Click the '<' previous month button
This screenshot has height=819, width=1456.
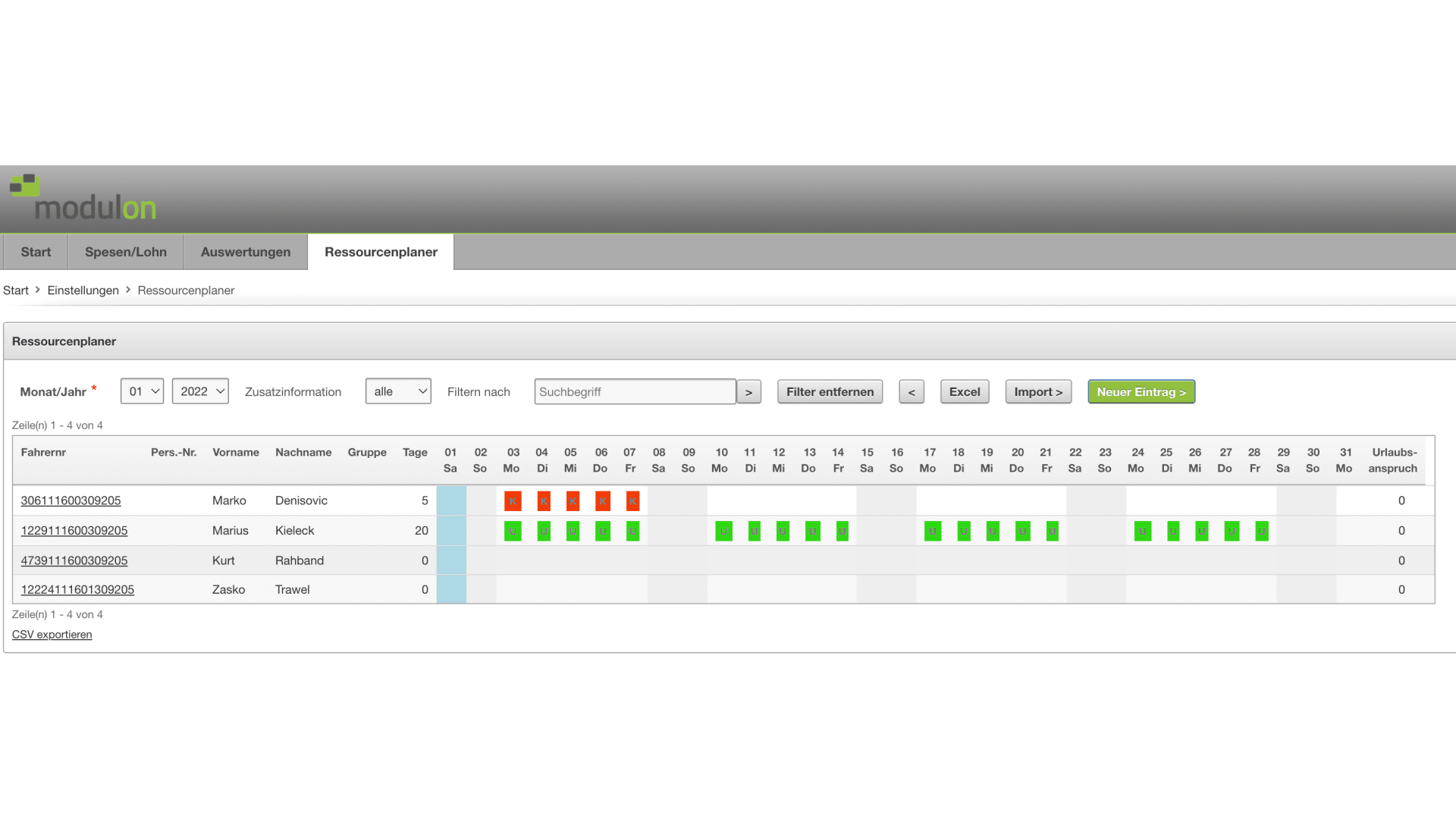(x=912, y=392)
